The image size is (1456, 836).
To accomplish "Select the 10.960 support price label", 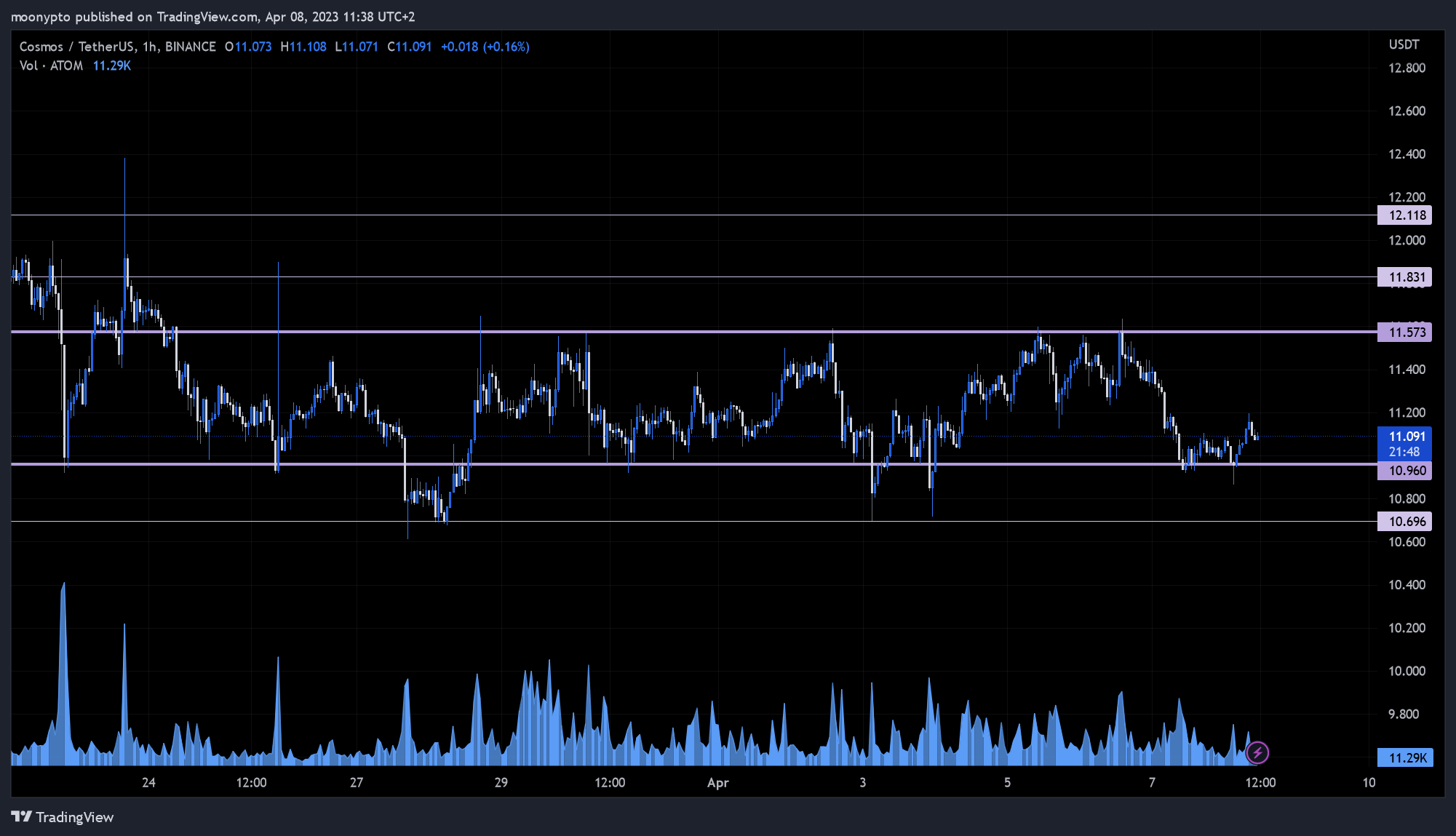I will (1404, 471).
